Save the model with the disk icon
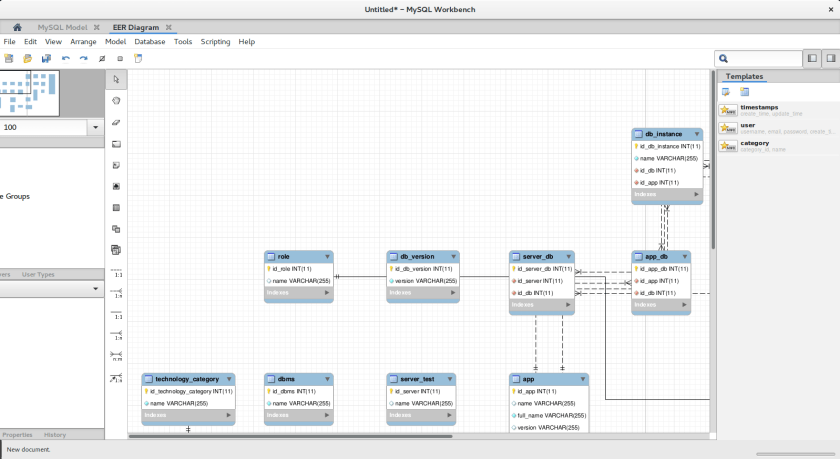Image resolution: width=840 pixels, height=459 pixels. pyautogui.click(x=46, y=58)
